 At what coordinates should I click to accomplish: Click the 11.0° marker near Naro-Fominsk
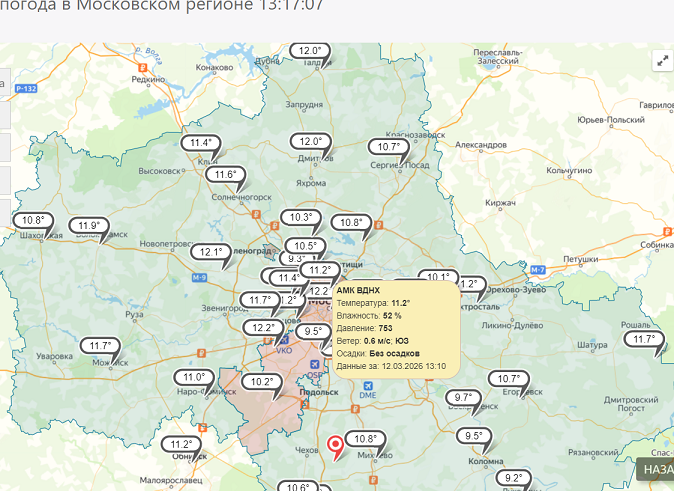point(194,378)
